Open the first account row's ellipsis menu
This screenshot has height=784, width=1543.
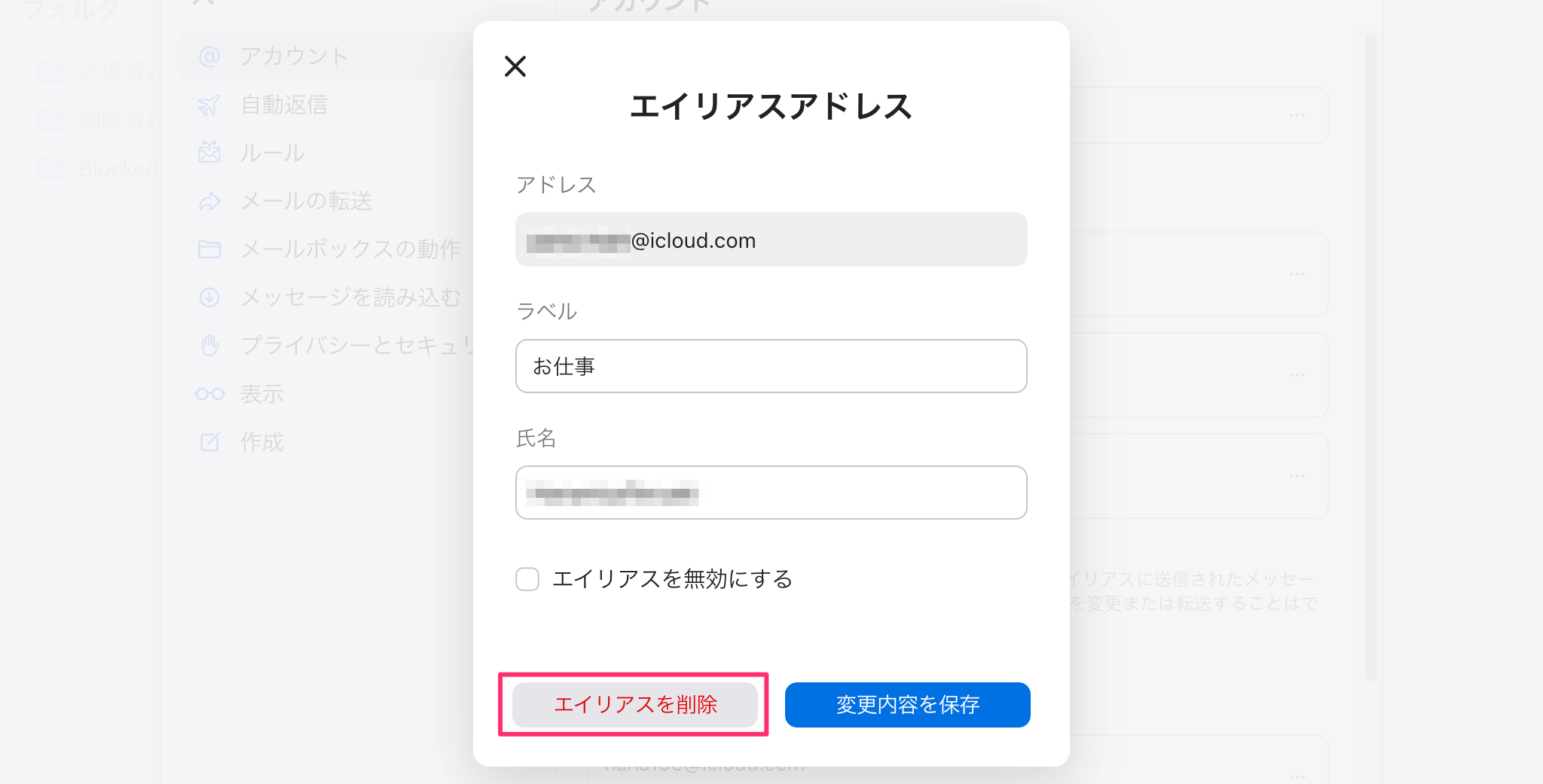tap(1297, 115)
